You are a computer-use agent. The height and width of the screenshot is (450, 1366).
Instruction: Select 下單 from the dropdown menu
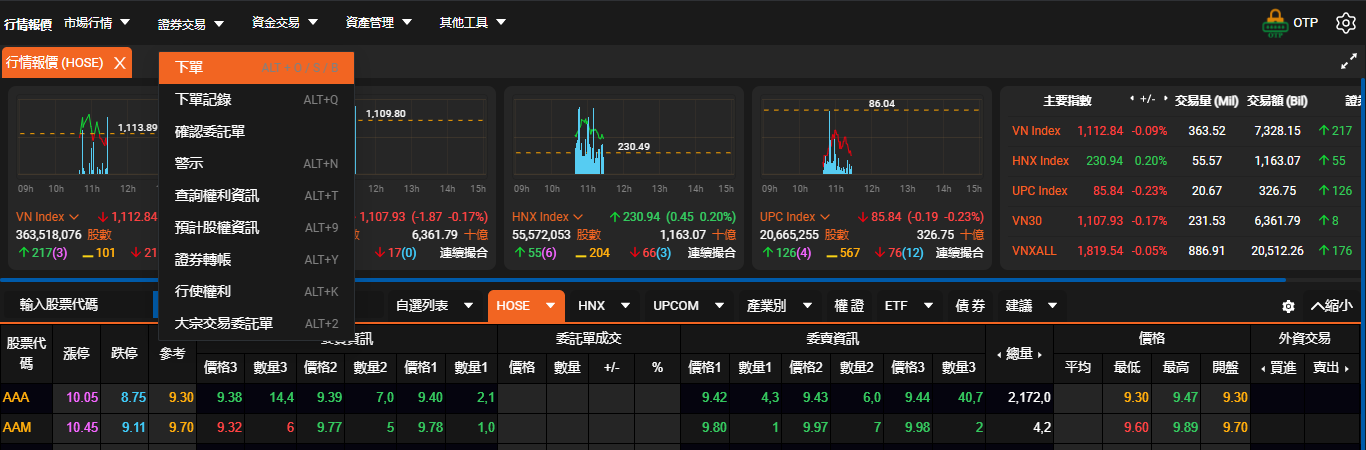tap(256, 68)
